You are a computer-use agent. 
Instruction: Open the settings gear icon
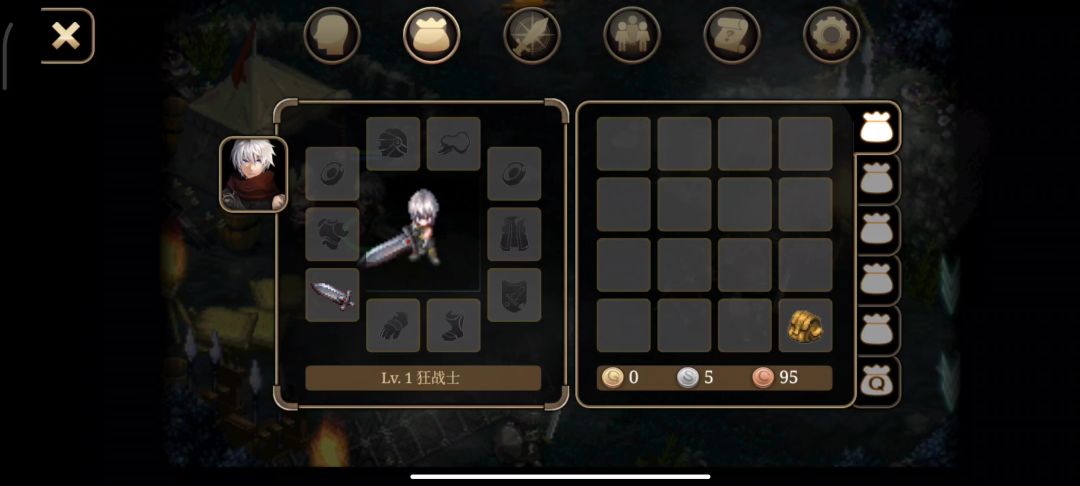(x=832, y=35)
